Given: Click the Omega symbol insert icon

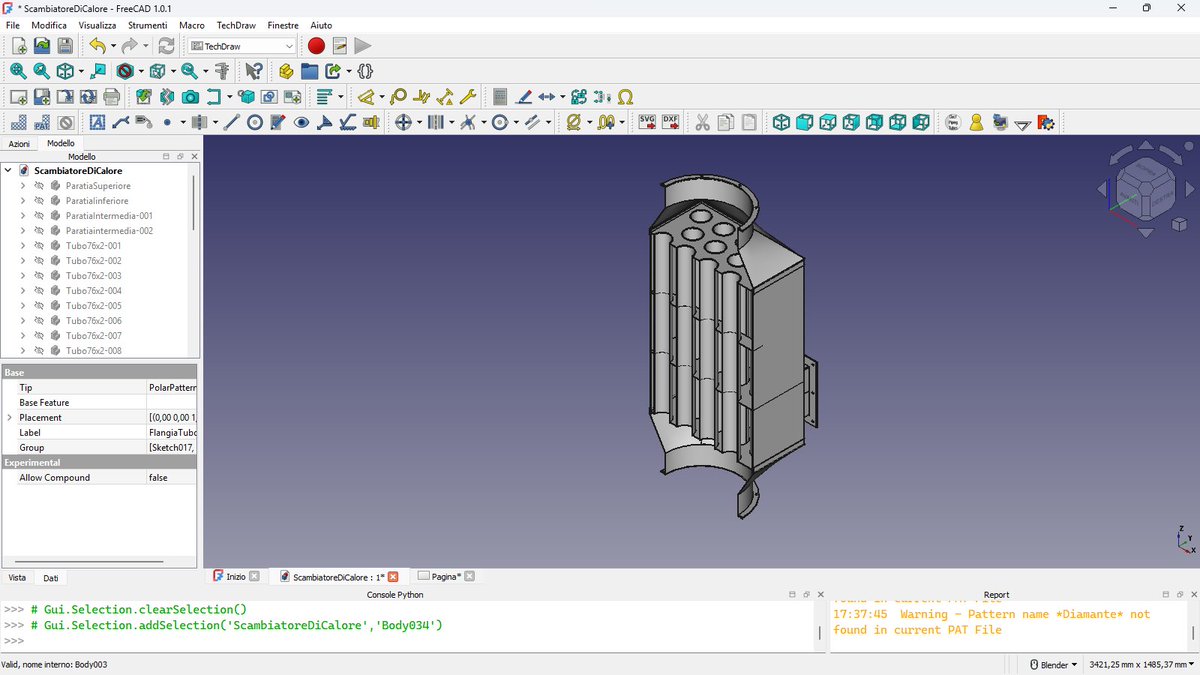Looking at the screenshot, I should point(625,97).
